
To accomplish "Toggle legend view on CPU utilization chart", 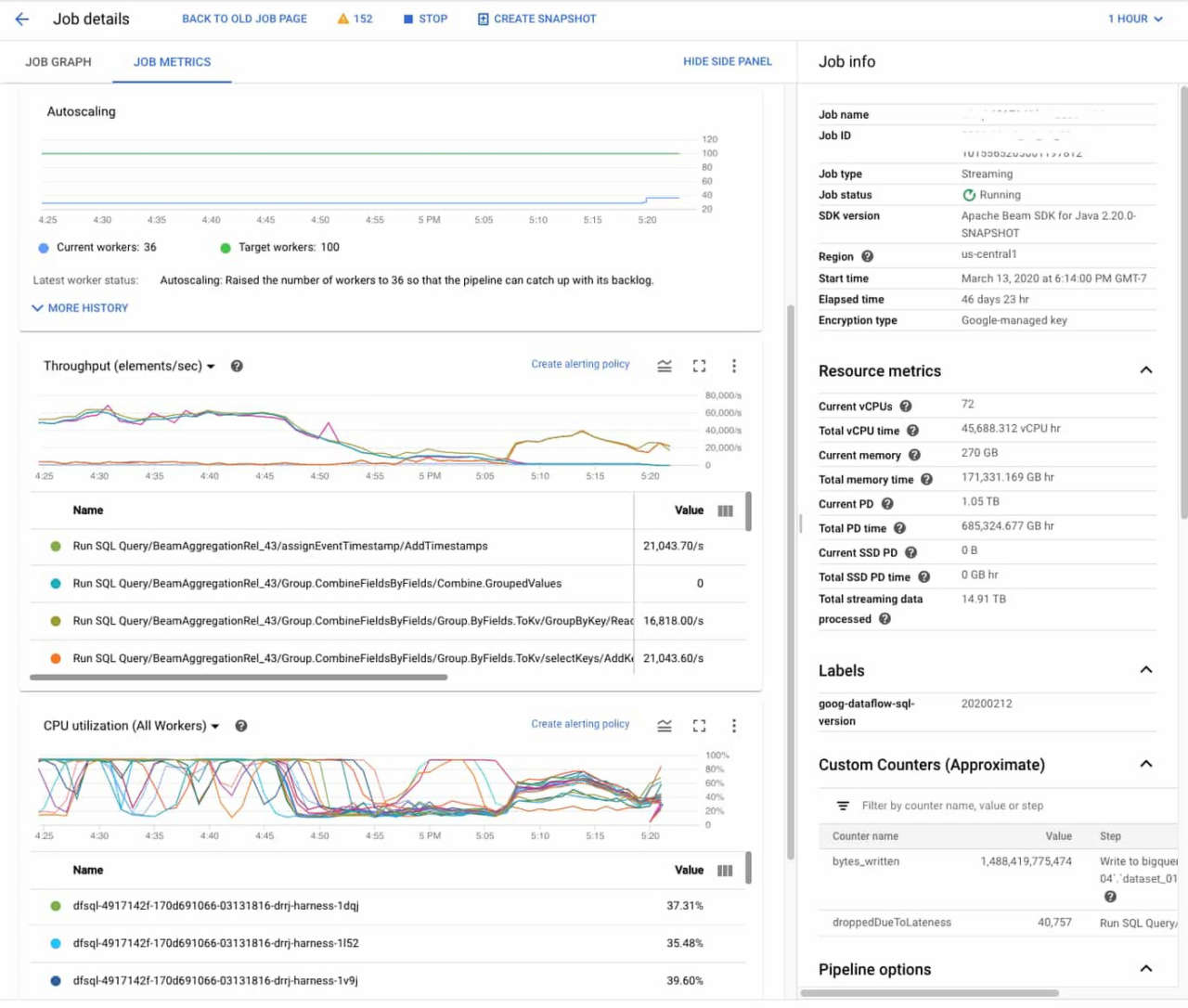I will pos(665,726).
